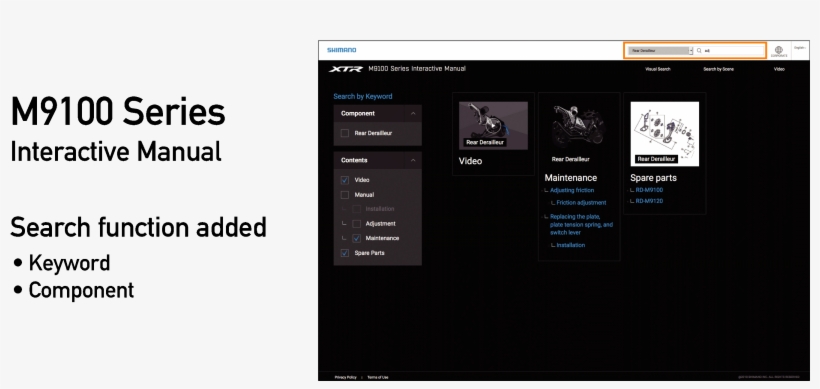Image resolution: width=820 pixels, height=389 pixels.
Task: Open the Spare parts exploded diagram thumbnail
Action: coord(665,134)
